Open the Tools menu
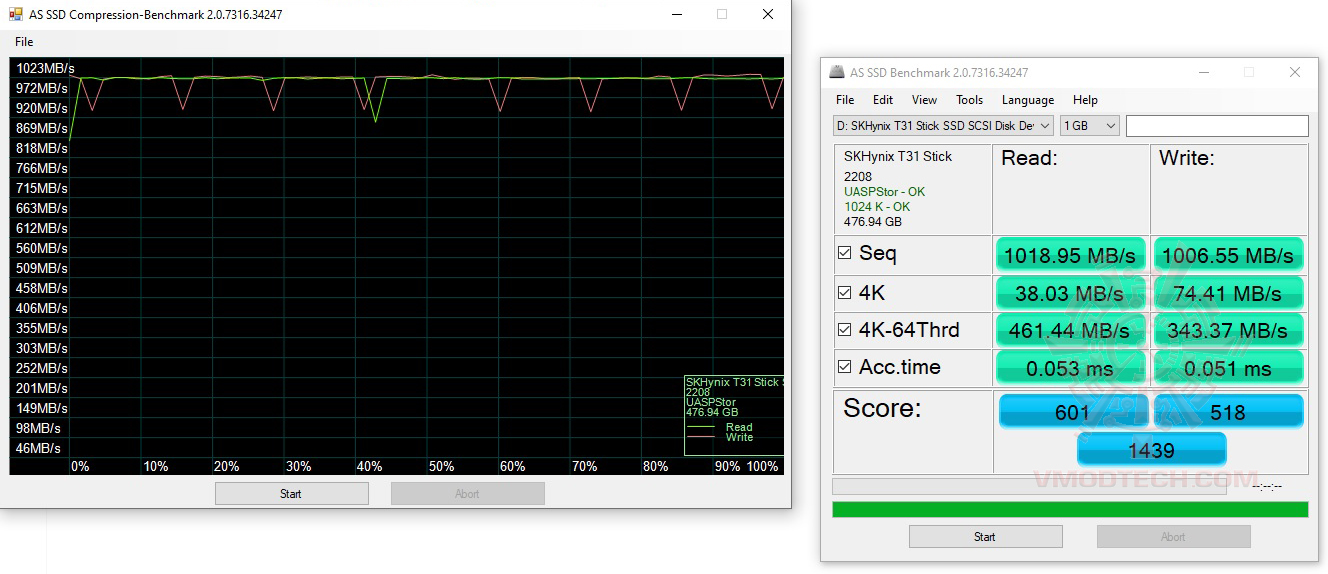 click(x=969, y=100)
